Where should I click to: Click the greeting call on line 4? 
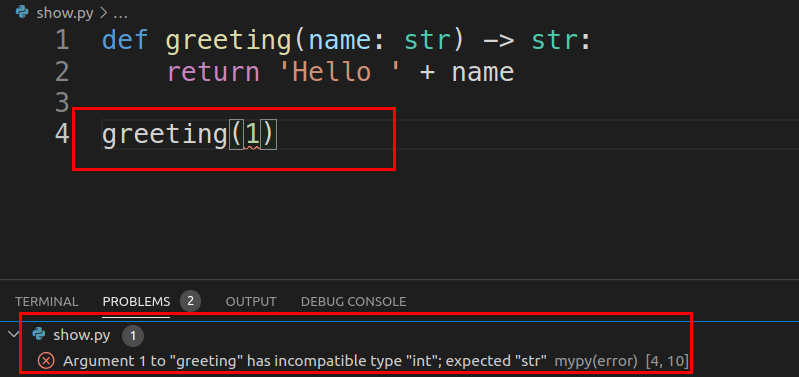coord(165,136)
